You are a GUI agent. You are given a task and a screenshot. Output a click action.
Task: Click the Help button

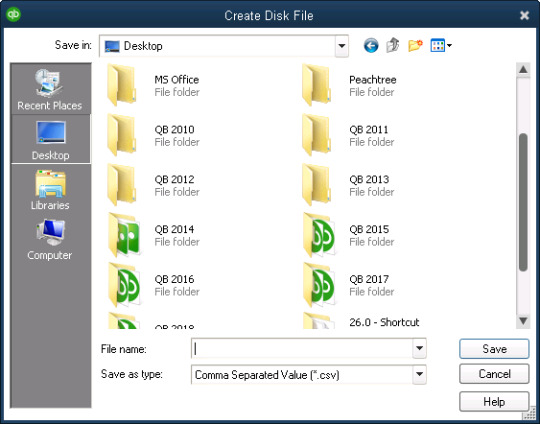(x=494, y=401)
